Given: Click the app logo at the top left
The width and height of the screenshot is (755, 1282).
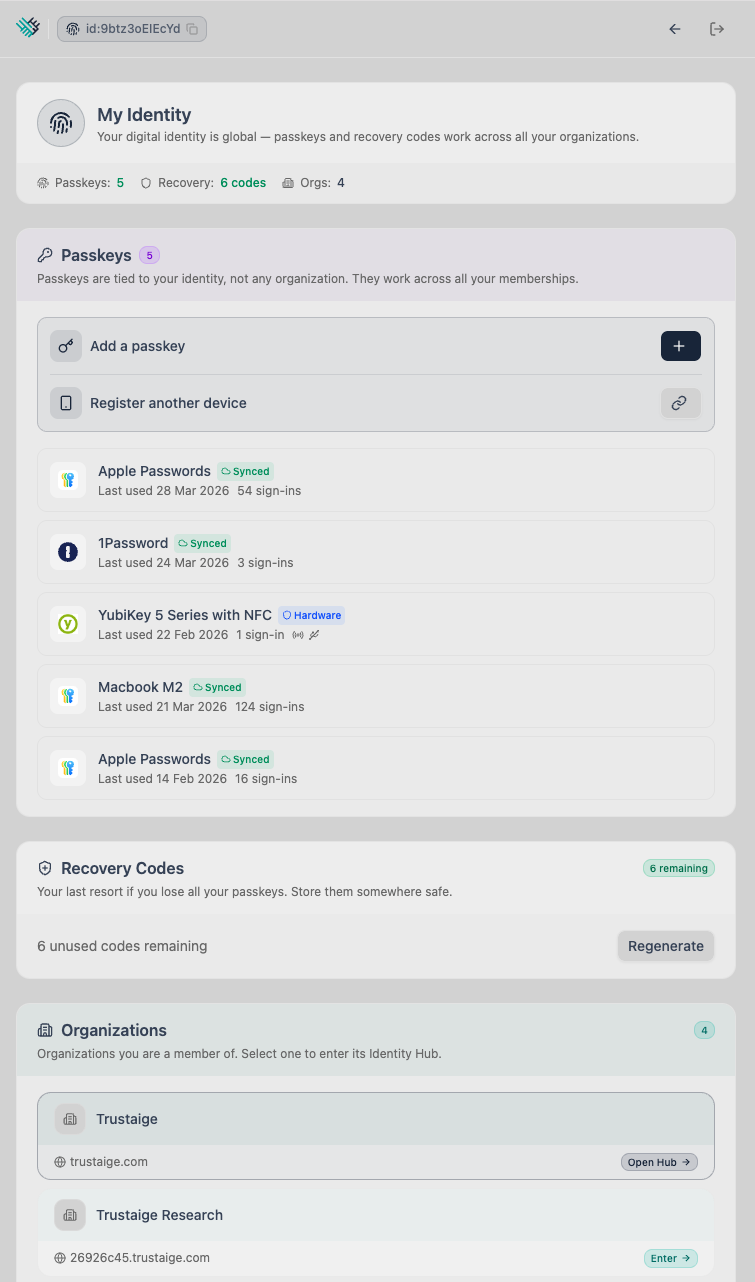Looking at the screenshot, I should (28, 27).
